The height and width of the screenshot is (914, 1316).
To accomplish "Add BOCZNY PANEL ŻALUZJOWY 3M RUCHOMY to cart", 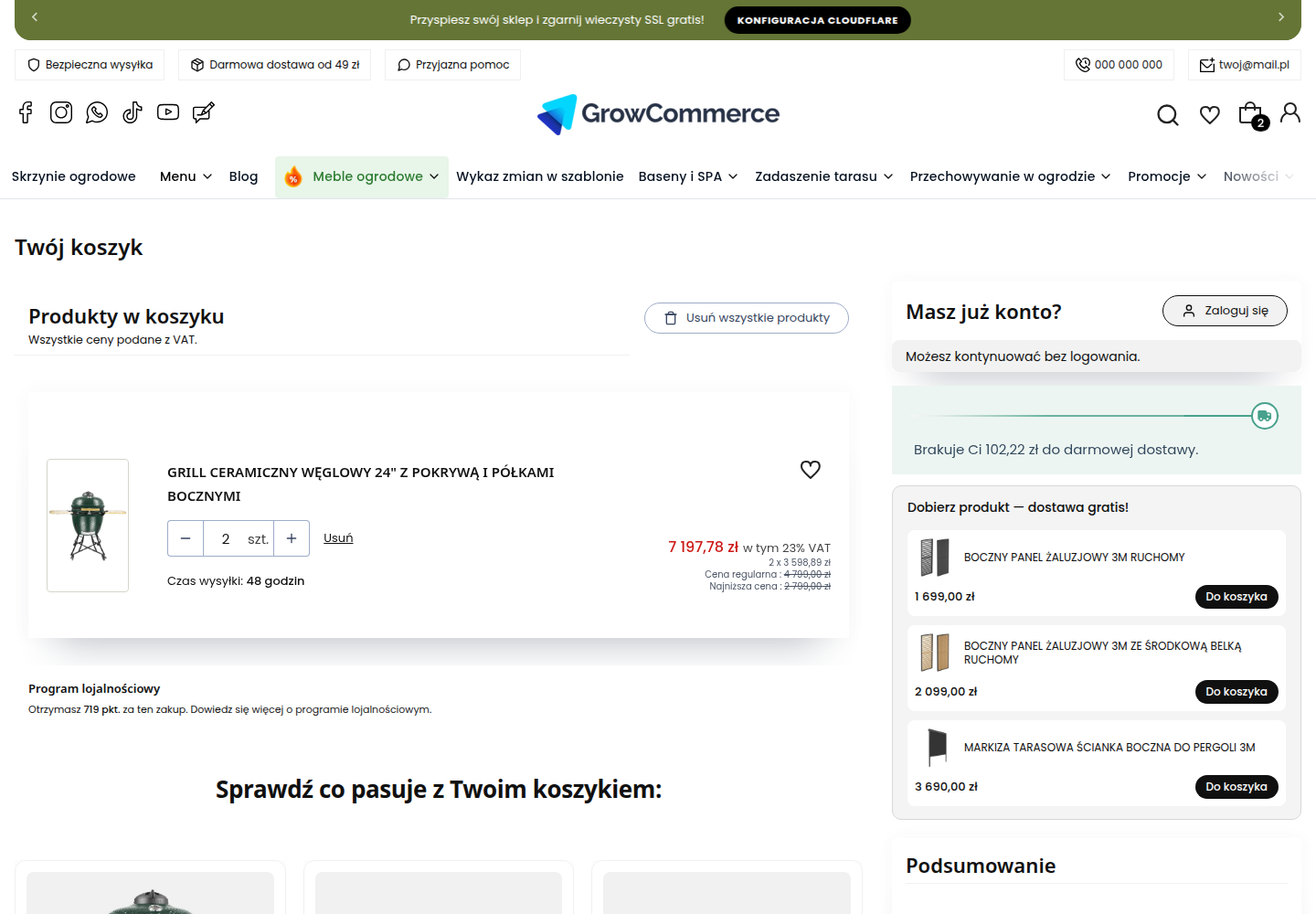I will pyautogui.click(x=1236, y=597).
